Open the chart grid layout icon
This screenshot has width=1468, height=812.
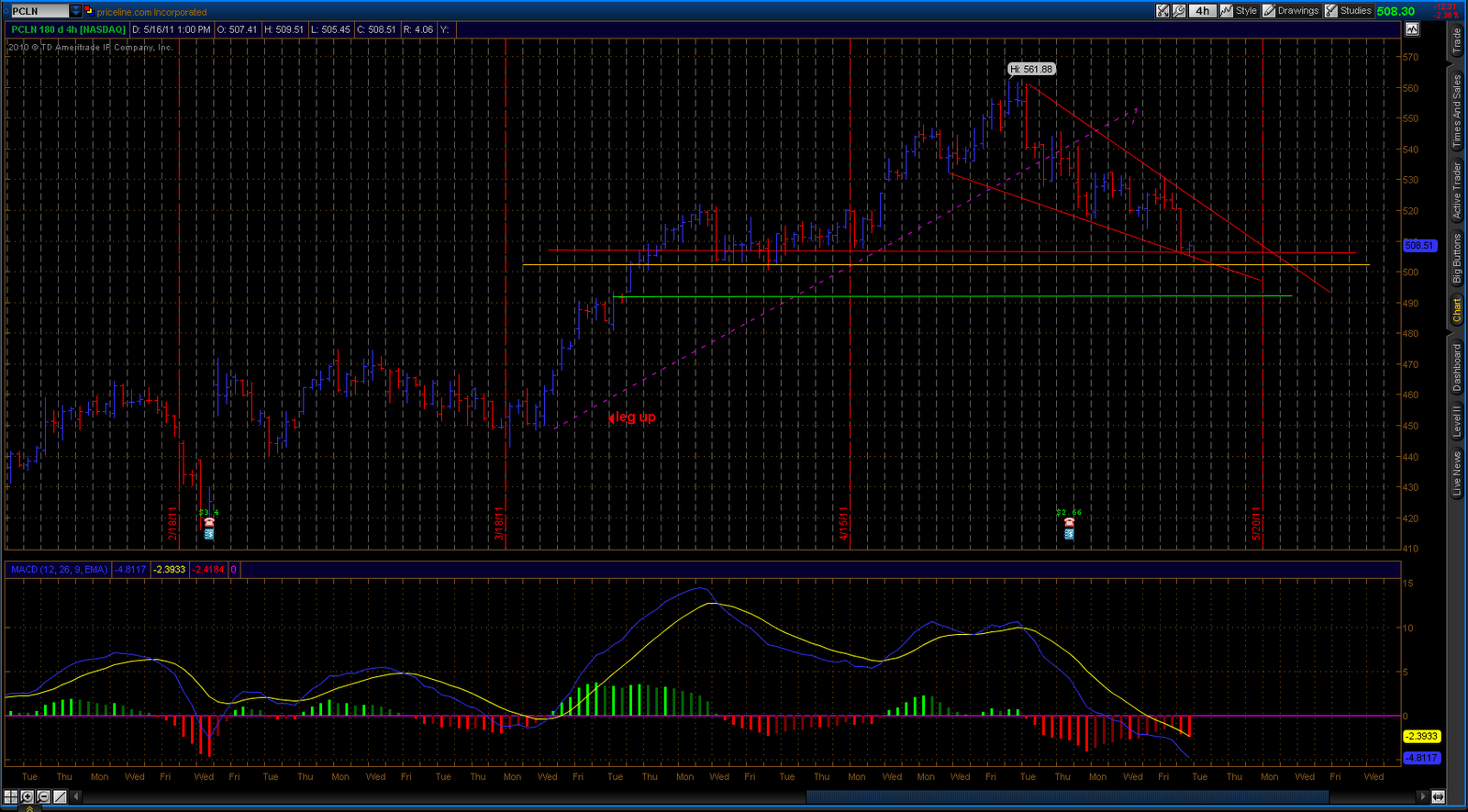11,796
